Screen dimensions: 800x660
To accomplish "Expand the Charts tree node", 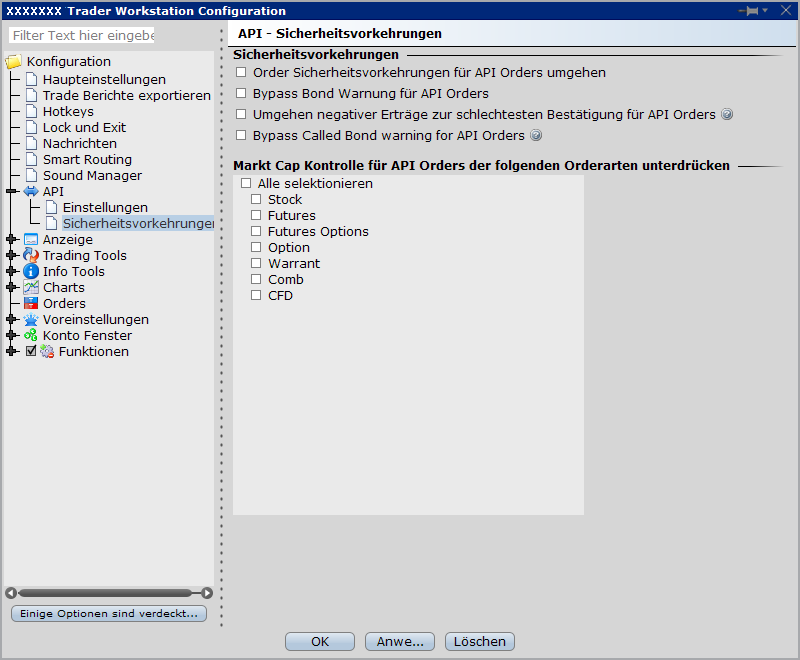I will [x=12, y=288].
